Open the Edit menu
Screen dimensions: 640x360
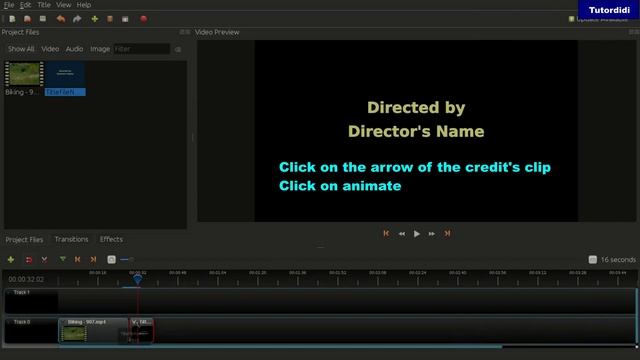click(25, 5)
